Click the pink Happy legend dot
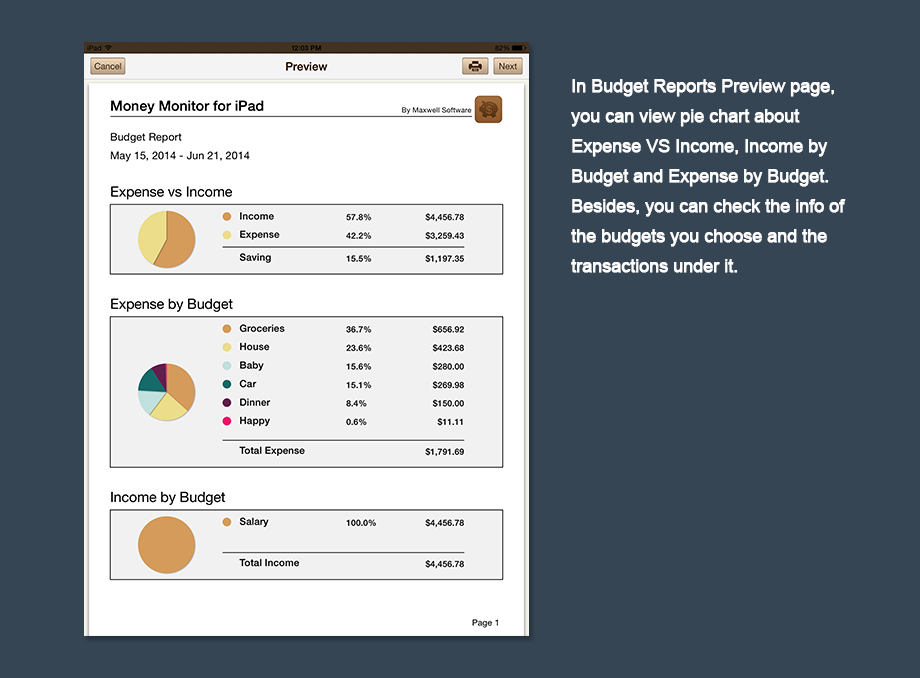The height and width of the screenshot is (678, 920). click(227, 421)
